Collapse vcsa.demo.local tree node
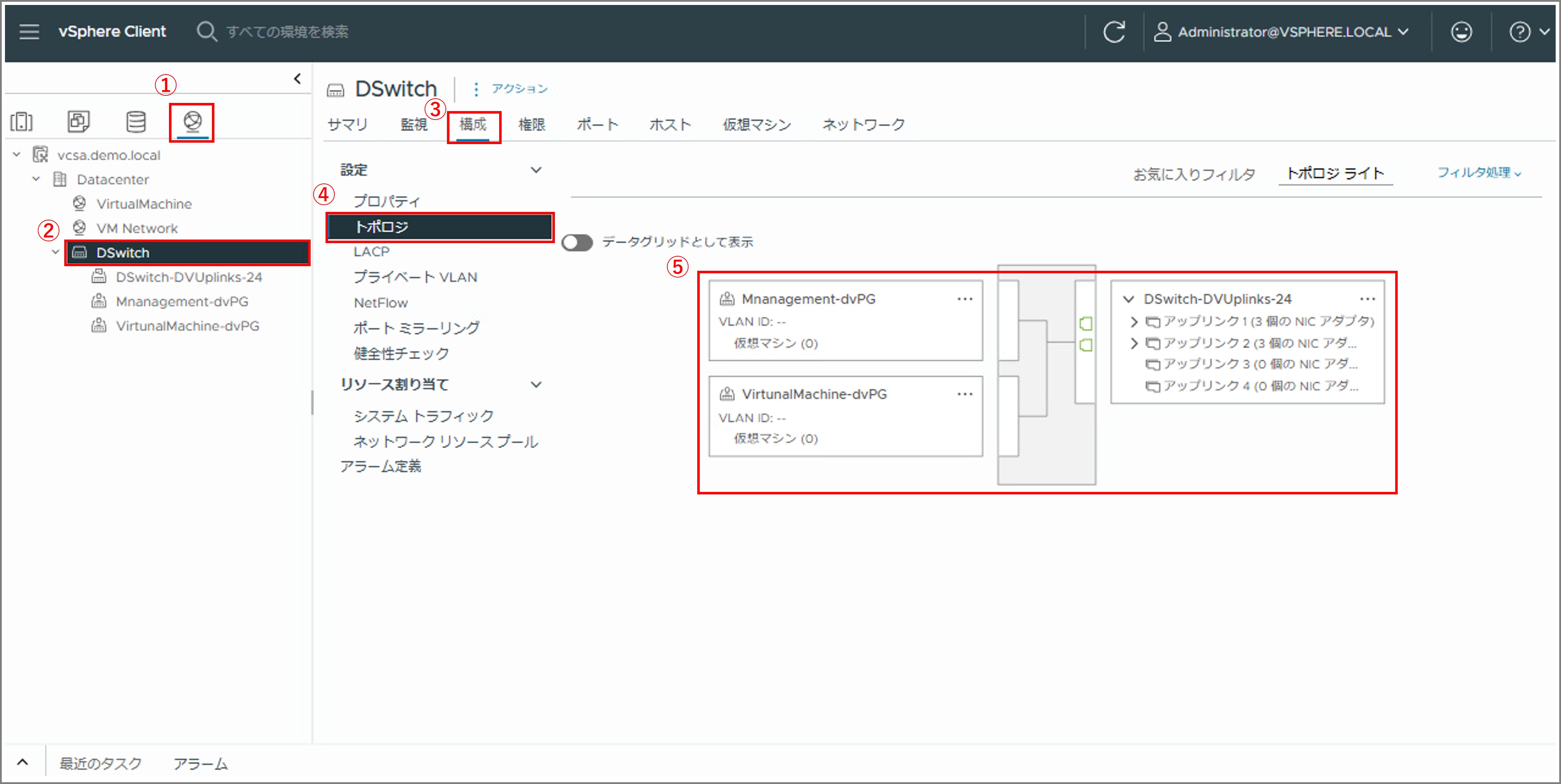 (17, 155)
